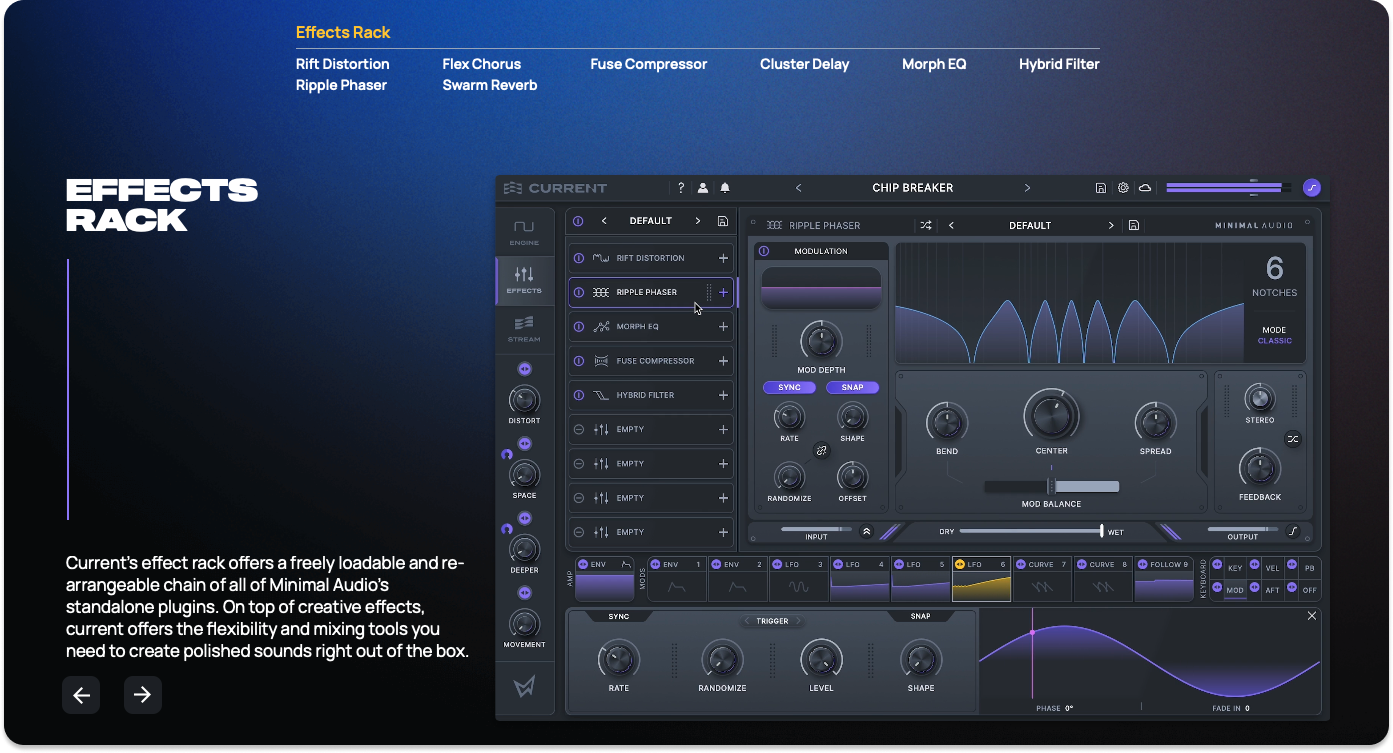Click the plus icon on Ripple Phaser row
Screen dimensions: 1393x753
pyautogui.click(x=723, y=292)
